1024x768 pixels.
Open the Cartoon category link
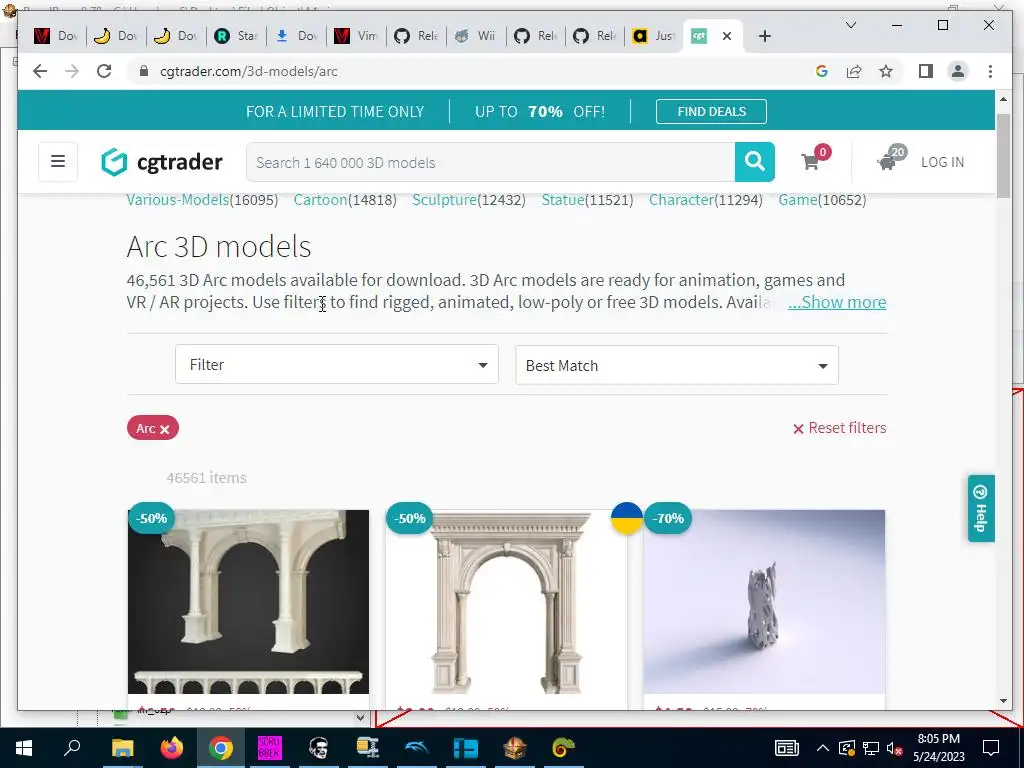point(320,200)
